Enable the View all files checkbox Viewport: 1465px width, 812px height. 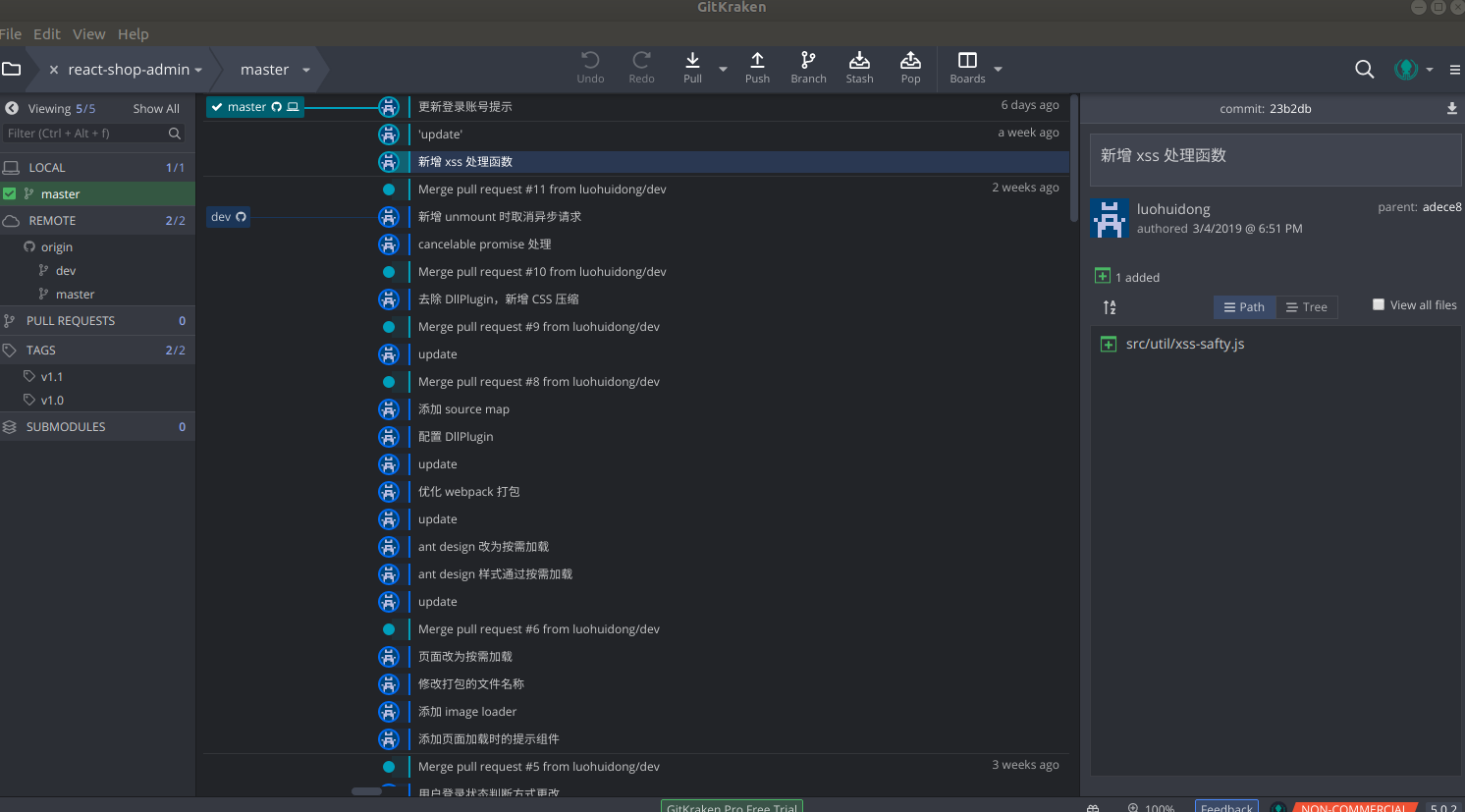(x=1379, y=304)
